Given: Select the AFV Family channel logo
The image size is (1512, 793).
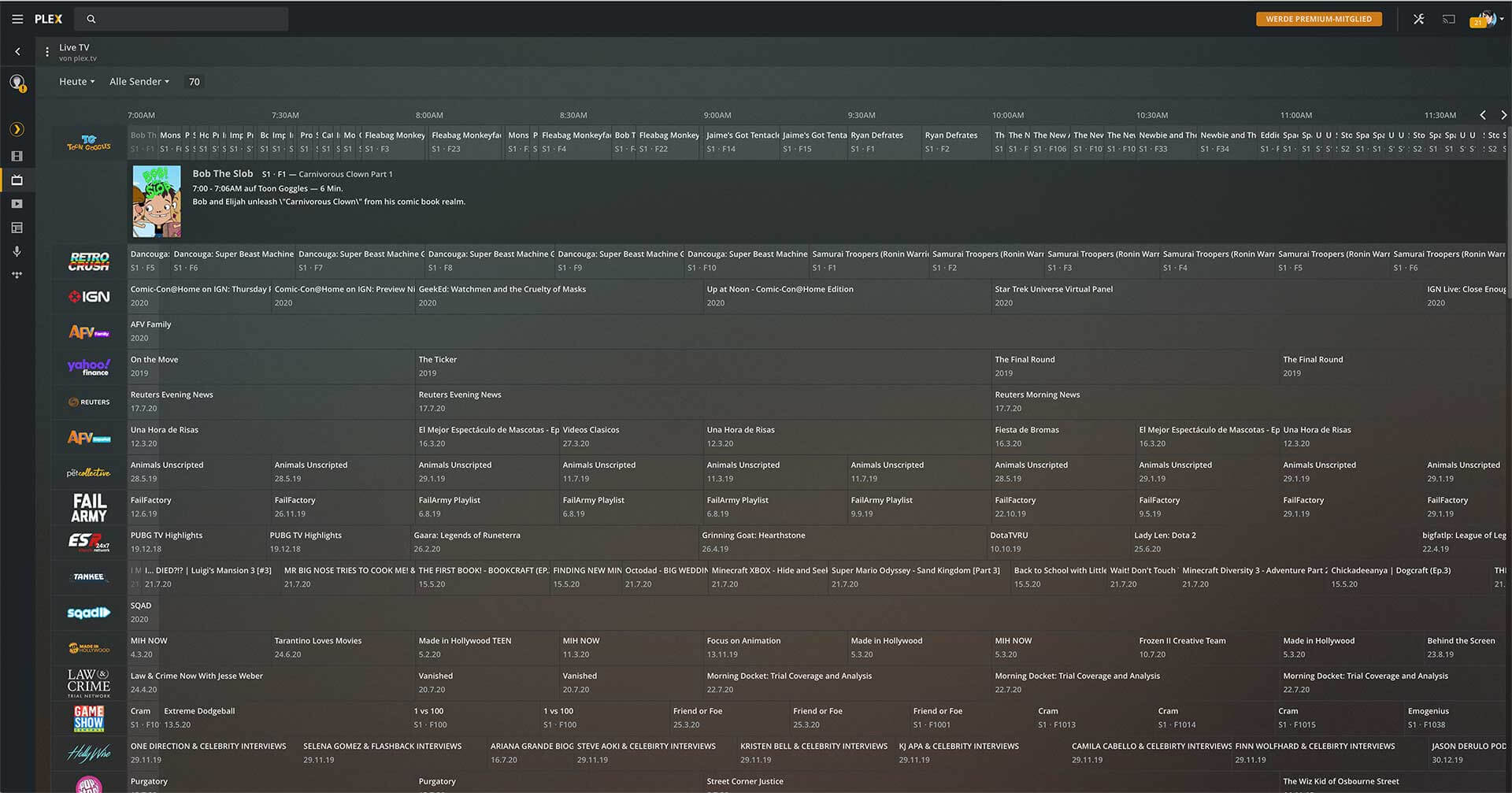Looking at the screenshot, I should 89,332.
